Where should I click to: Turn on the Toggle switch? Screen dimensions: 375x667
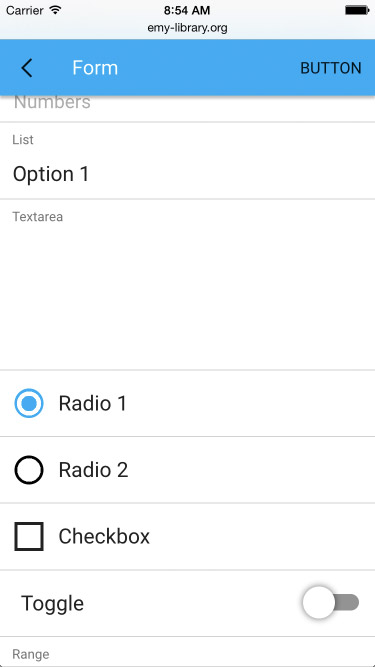[x=331, y=603]
